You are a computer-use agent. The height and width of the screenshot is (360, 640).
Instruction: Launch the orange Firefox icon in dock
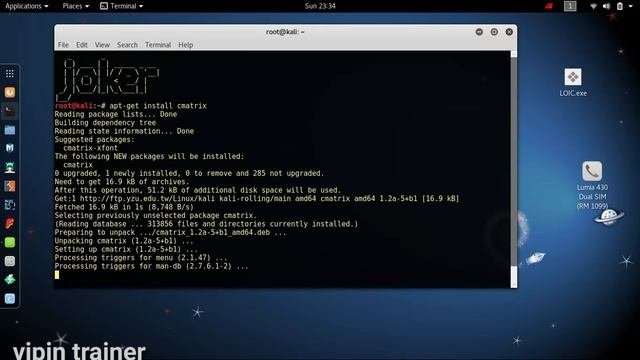[10, 92]
